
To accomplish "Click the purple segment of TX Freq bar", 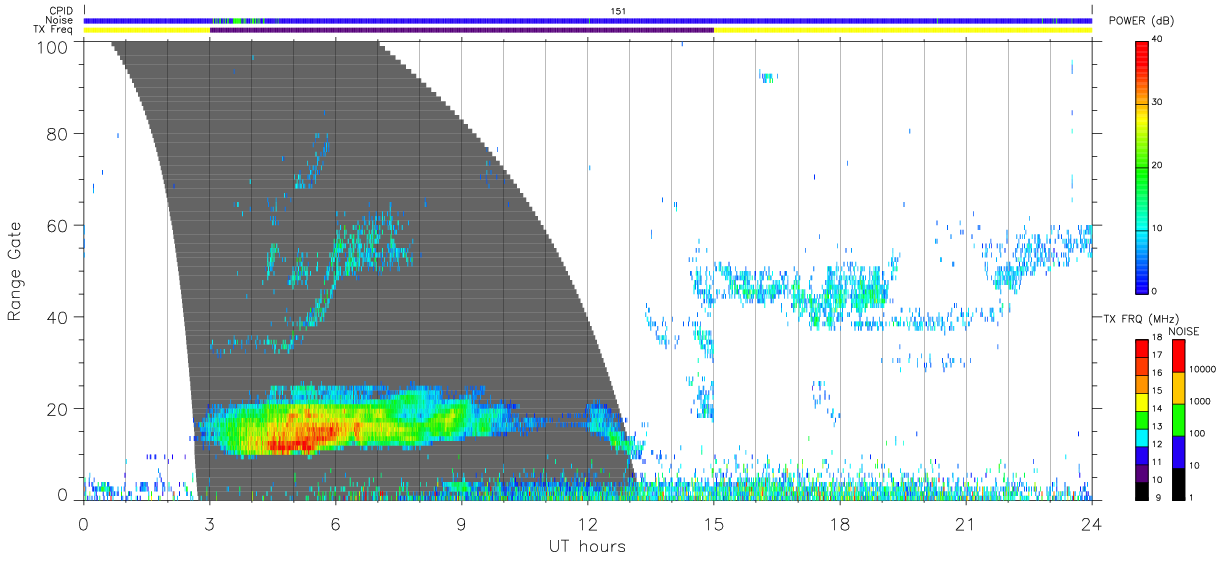I will coord(461,30).
